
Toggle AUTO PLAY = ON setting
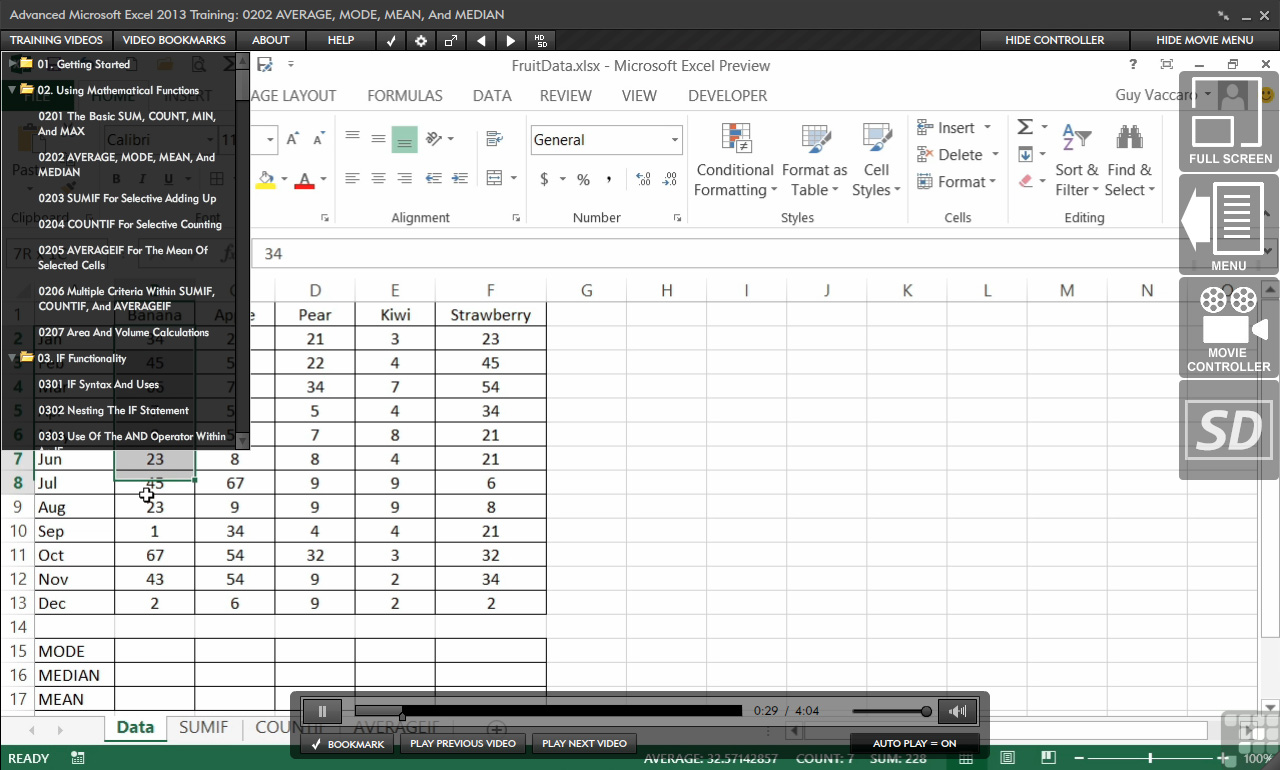tap(914, 744)
